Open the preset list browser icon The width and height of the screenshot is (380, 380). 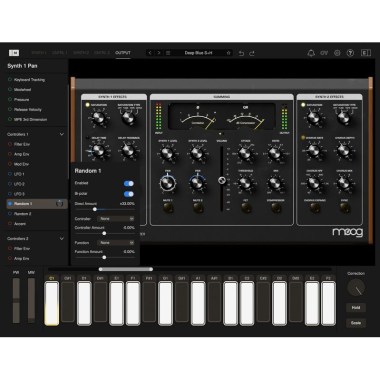tap(168, 53)
